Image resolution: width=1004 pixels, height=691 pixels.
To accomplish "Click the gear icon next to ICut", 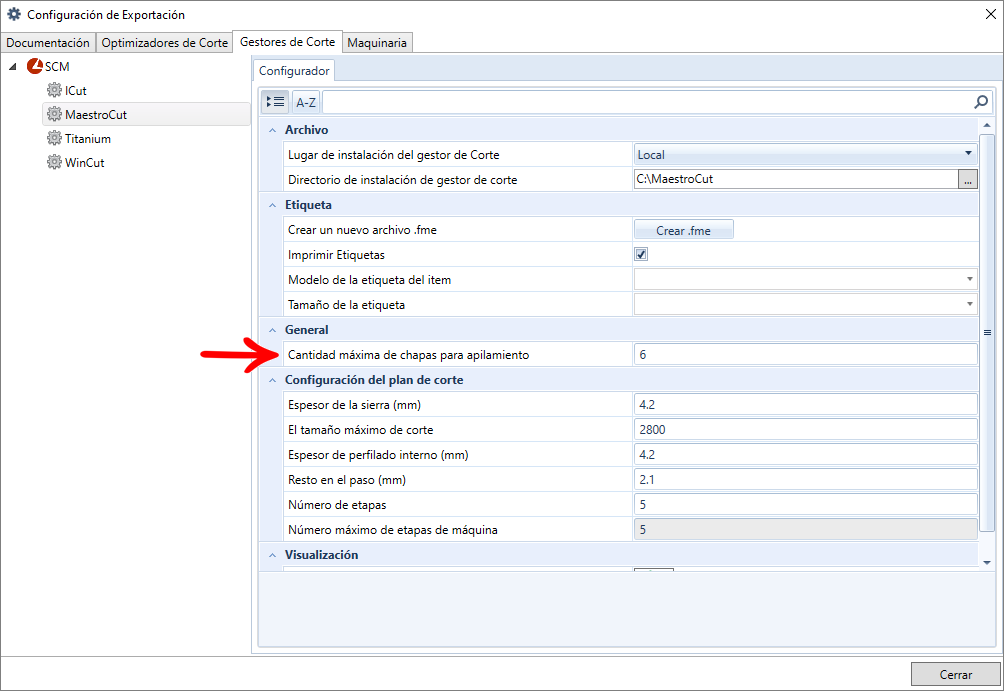I will pos(54,90).
